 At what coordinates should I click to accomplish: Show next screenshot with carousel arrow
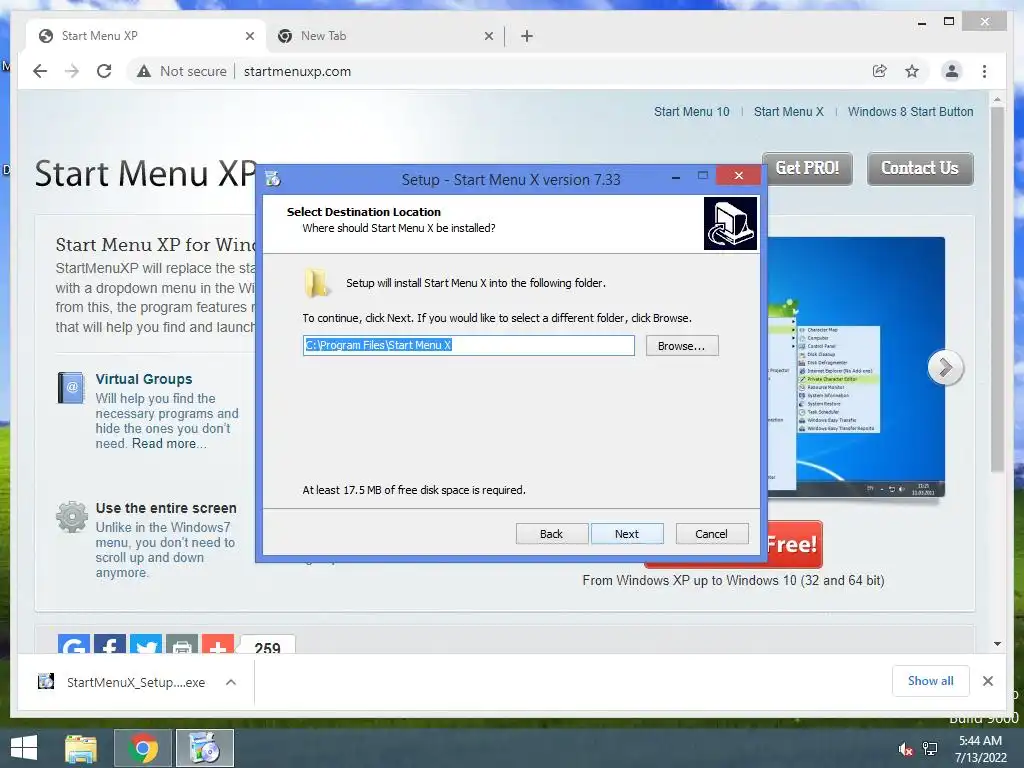(x=945, y=368)
